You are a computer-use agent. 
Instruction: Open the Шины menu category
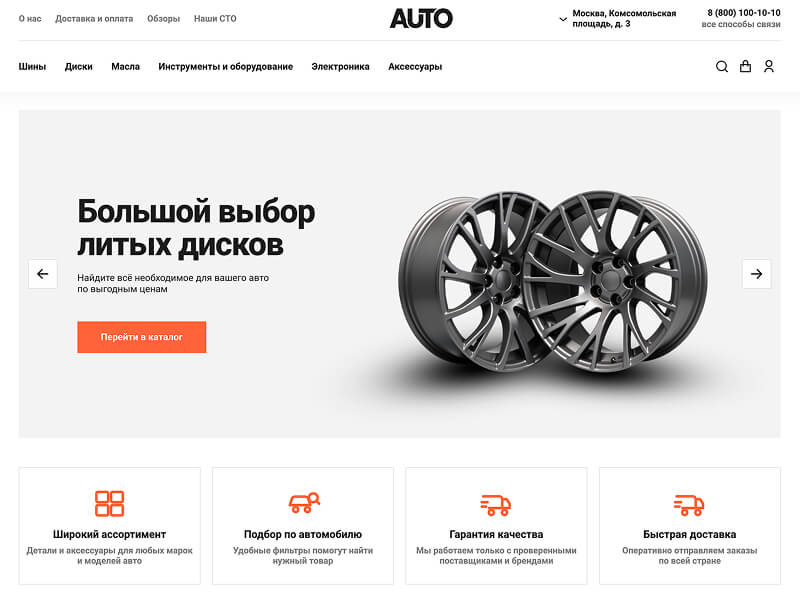point(32,66)
